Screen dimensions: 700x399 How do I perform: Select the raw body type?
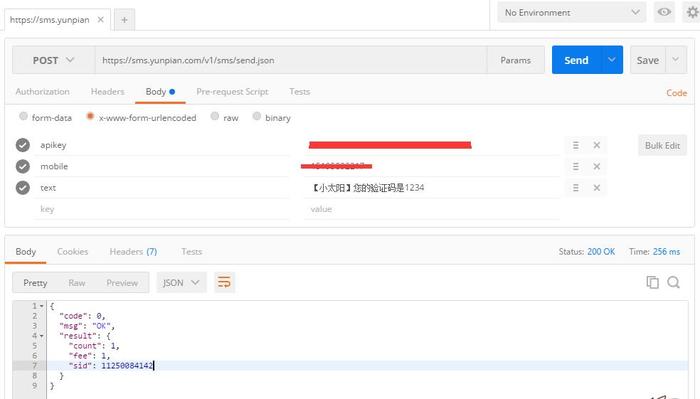[x=215, y=116]
